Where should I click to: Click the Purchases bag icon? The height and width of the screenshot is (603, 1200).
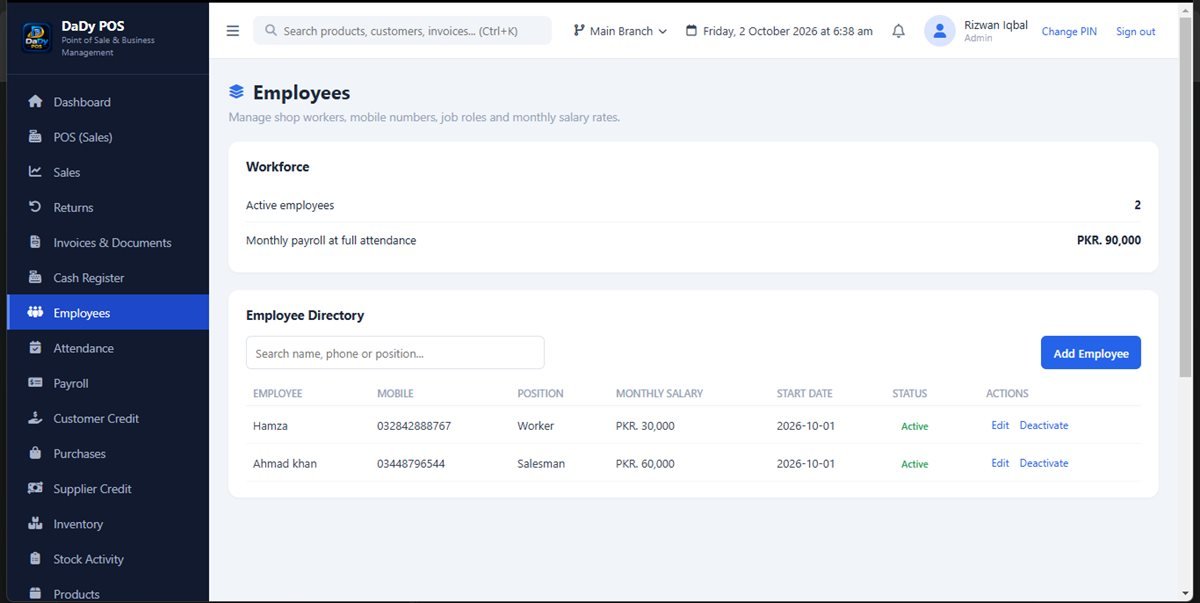[x=36, y=453]
